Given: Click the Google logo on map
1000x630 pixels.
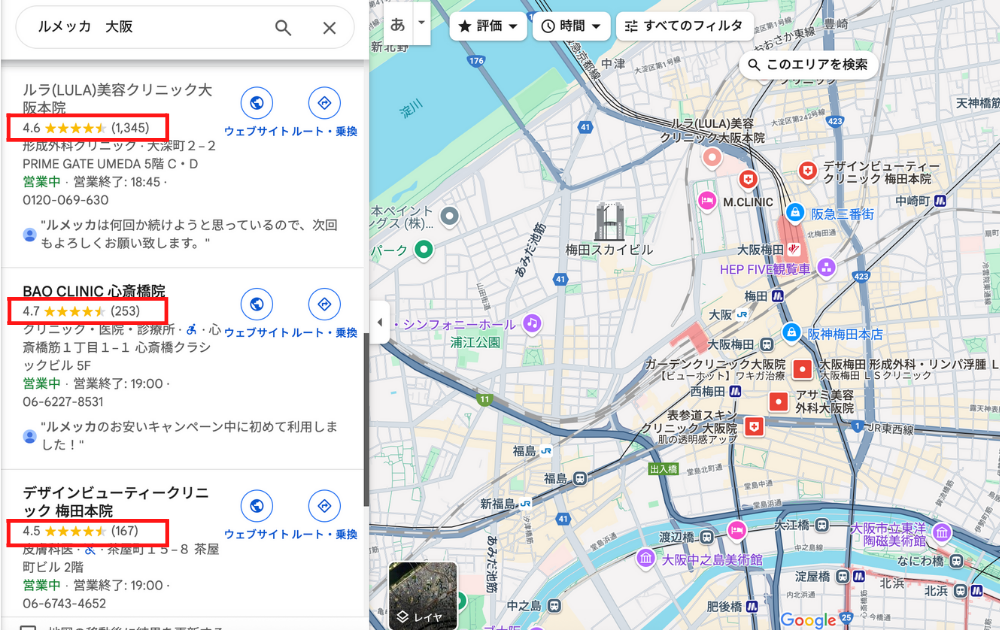Looking at the screenshot, I should pyautogui.click(x=808, y=620).
